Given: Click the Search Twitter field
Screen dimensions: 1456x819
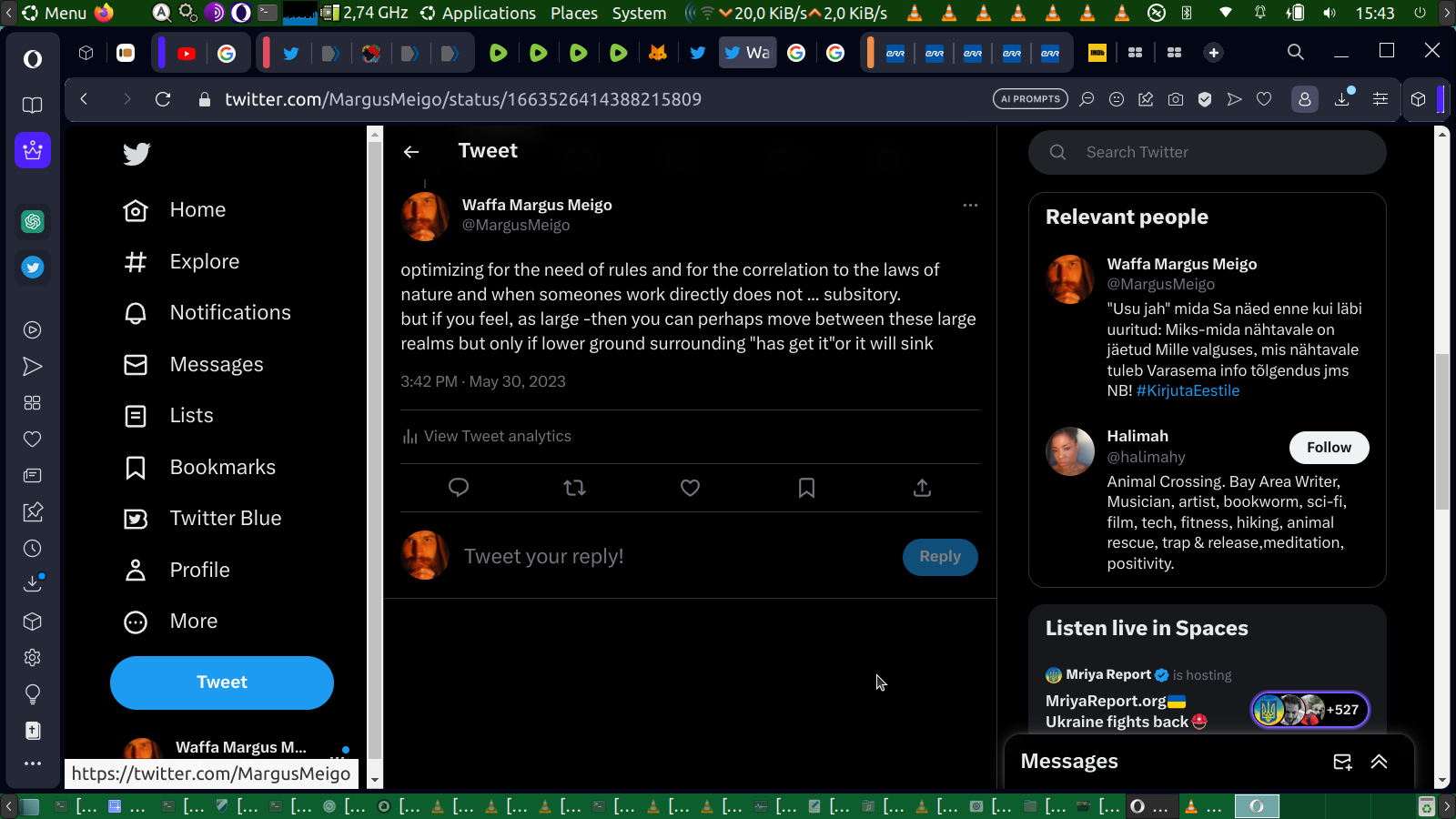Looking at the screenshot, I should pos(1208,153).
